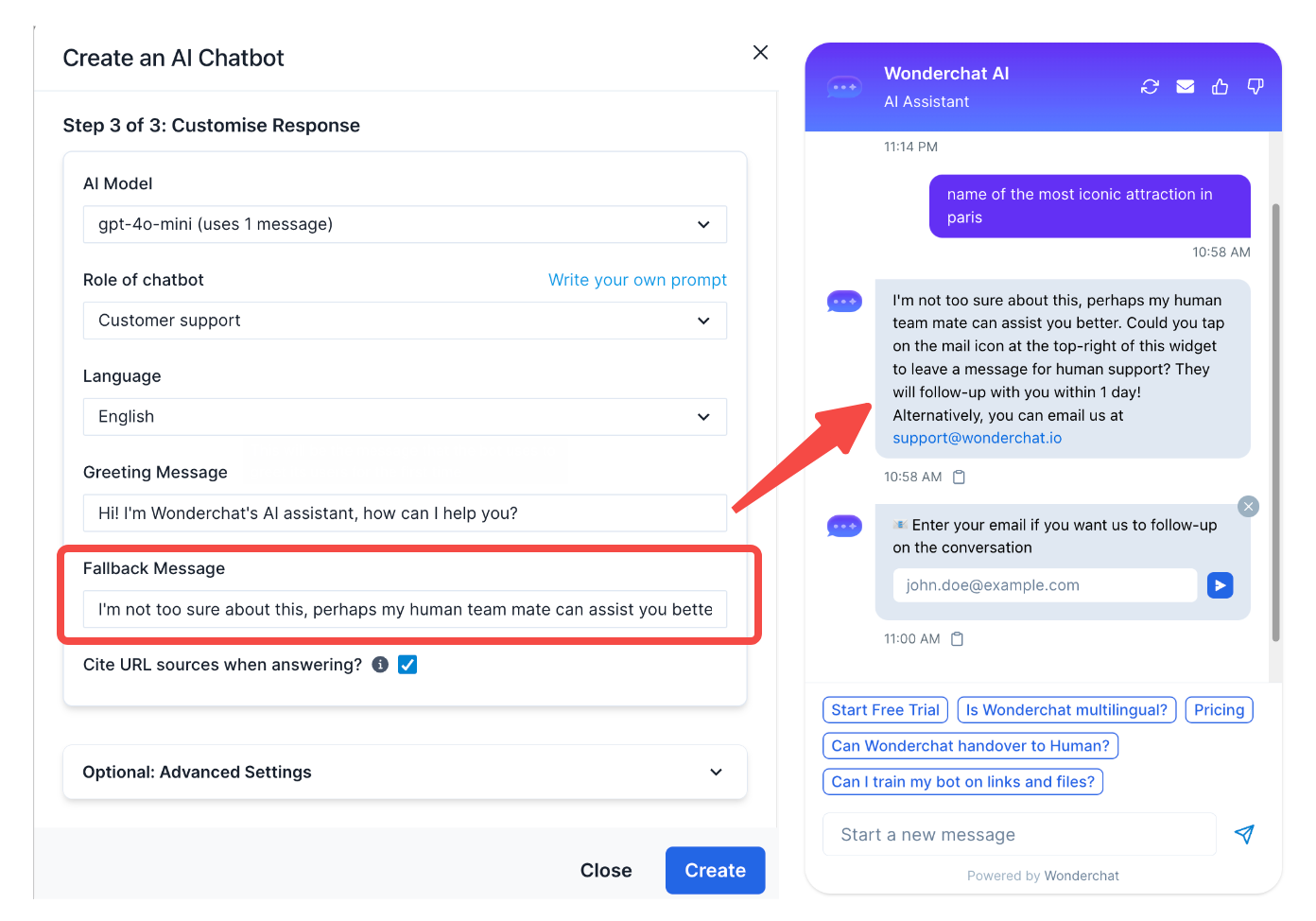Uncheck Cite URL sources checkbox
The width and height of the screenshot is (1316, 921).
click(407, 665)
